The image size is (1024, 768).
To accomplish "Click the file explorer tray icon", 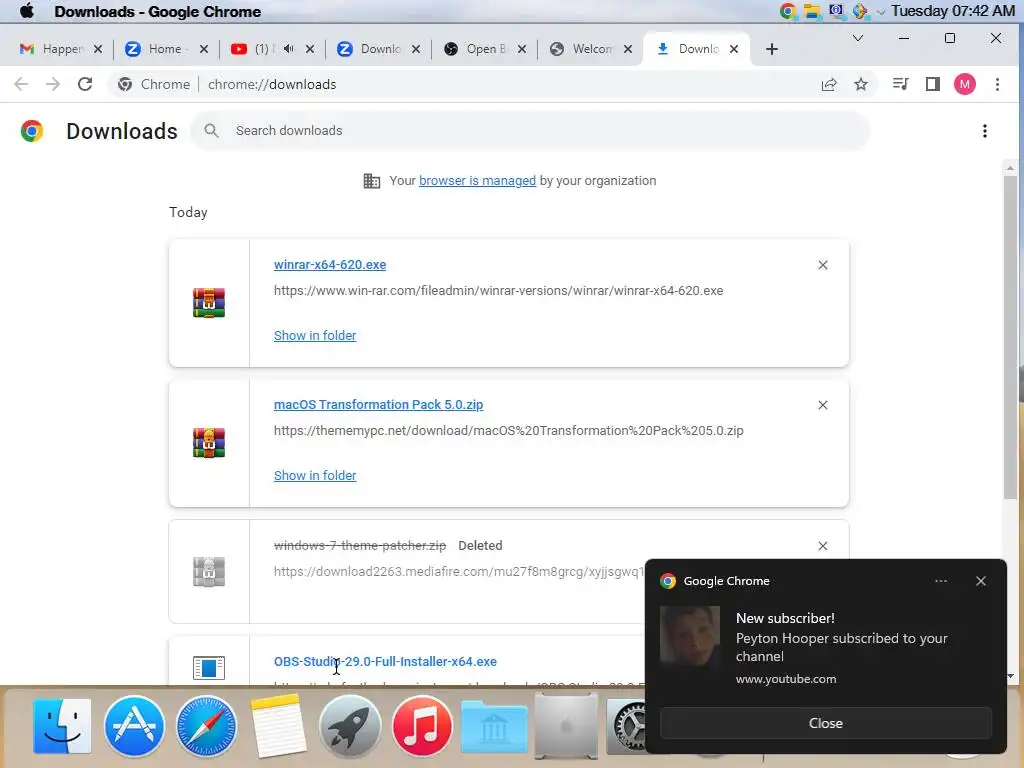I will point(812,11).
